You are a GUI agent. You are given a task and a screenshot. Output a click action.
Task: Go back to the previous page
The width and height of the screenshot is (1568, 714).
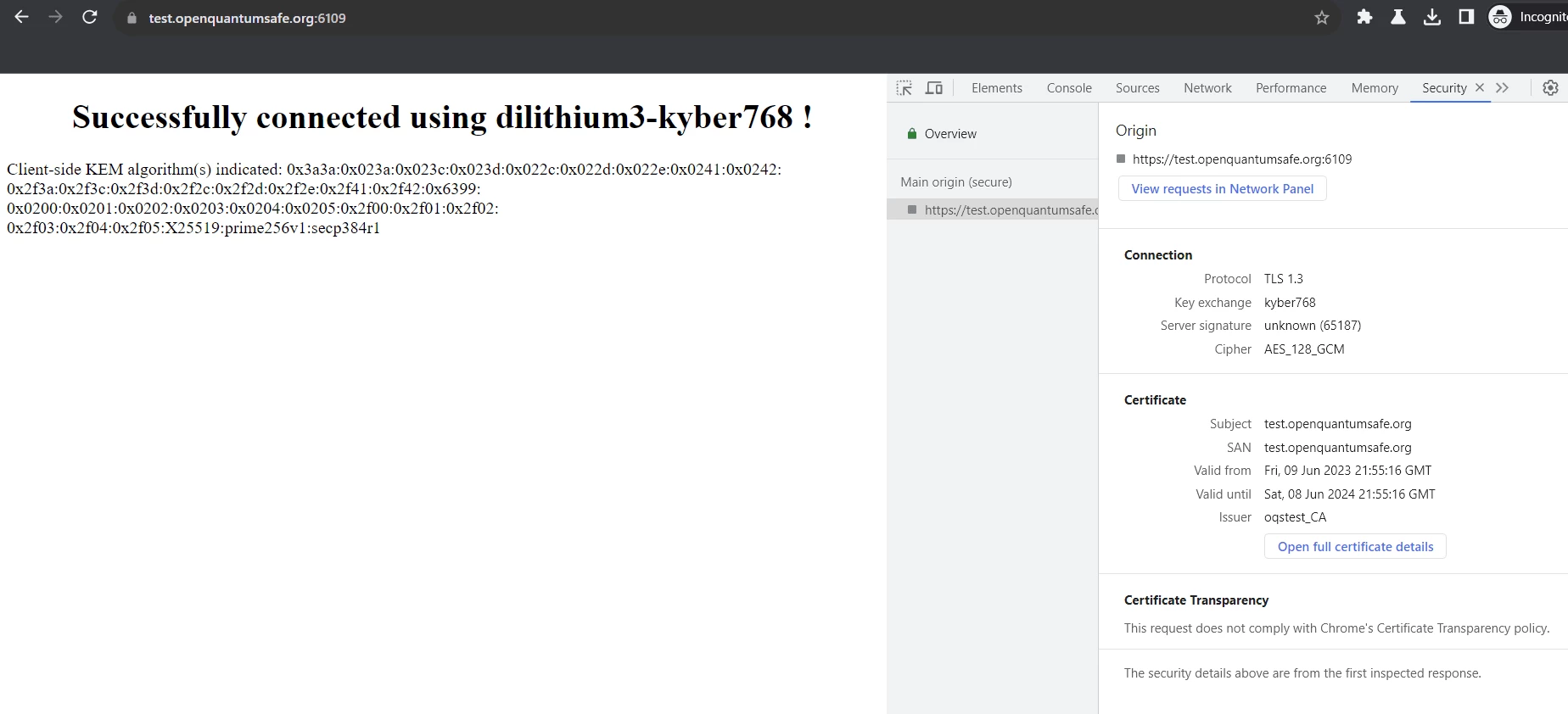(x=22, y=17)
